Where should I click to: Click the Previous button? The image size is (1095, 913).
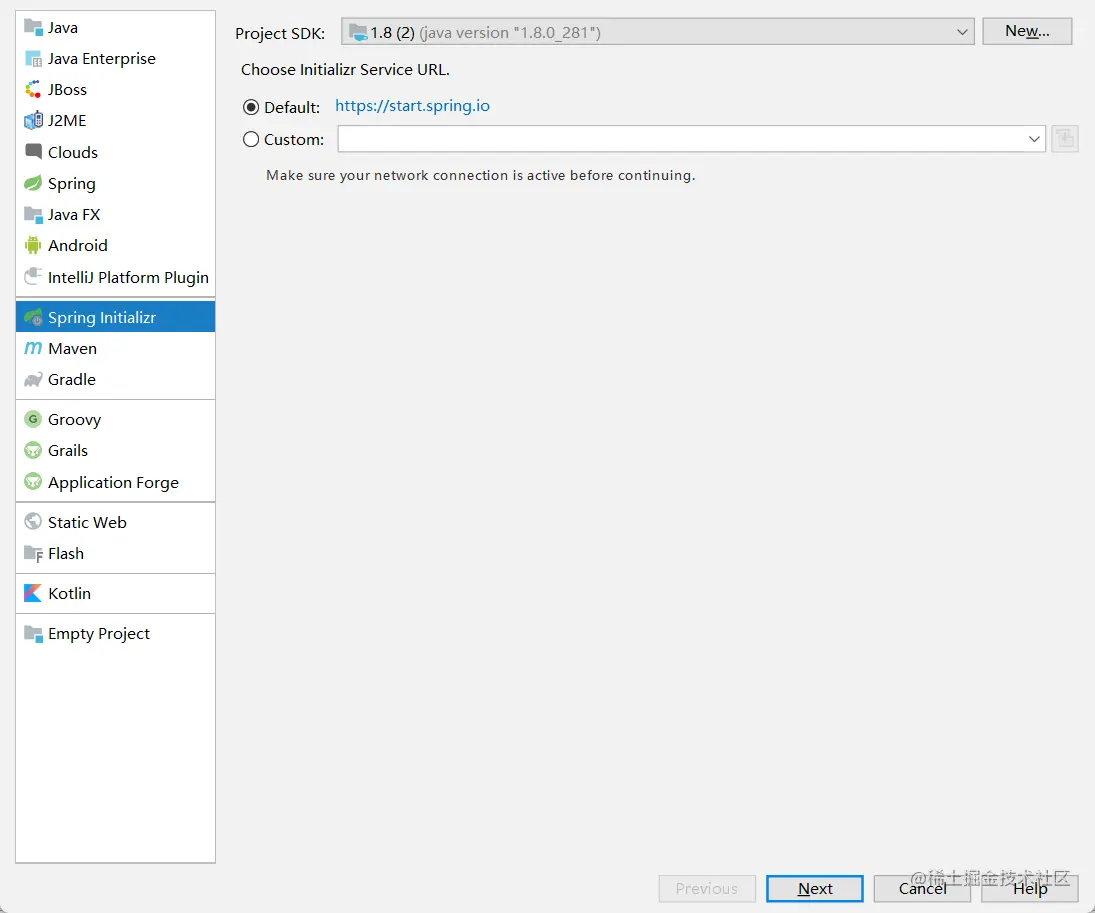707,889
